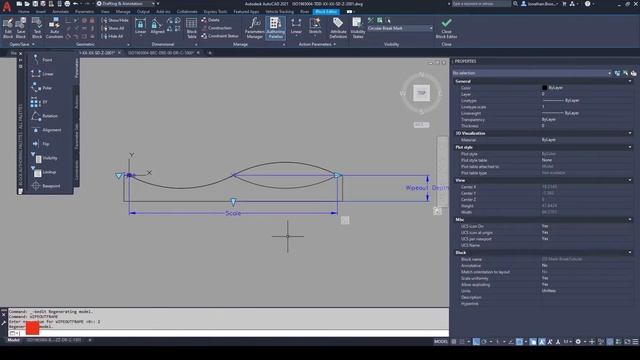Screen dimensions: 640x360
Task: Open the signed-in user account dropdown
Action: pyautogui.click(x=541, y=4)
